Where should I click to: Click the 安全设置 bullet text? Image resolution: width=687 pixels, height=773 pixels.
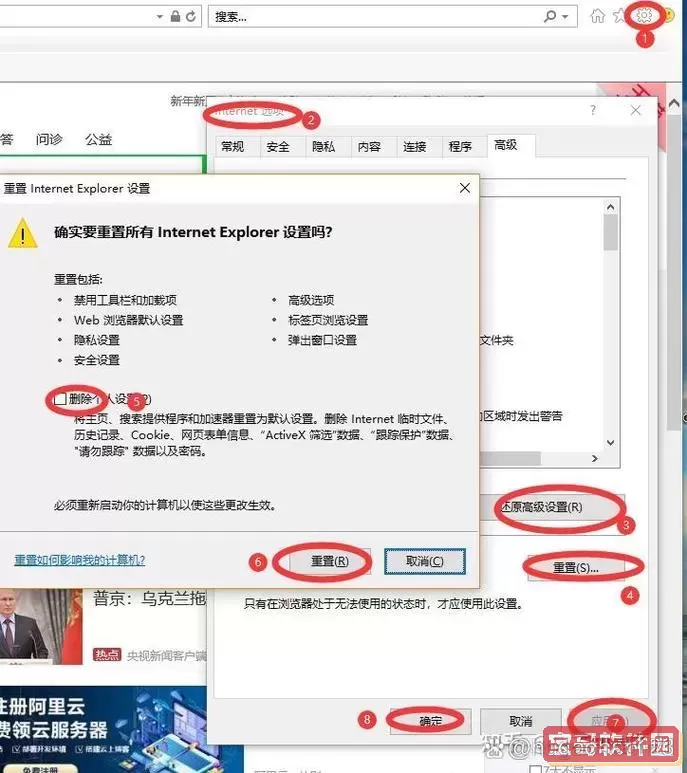click(97, 360)
